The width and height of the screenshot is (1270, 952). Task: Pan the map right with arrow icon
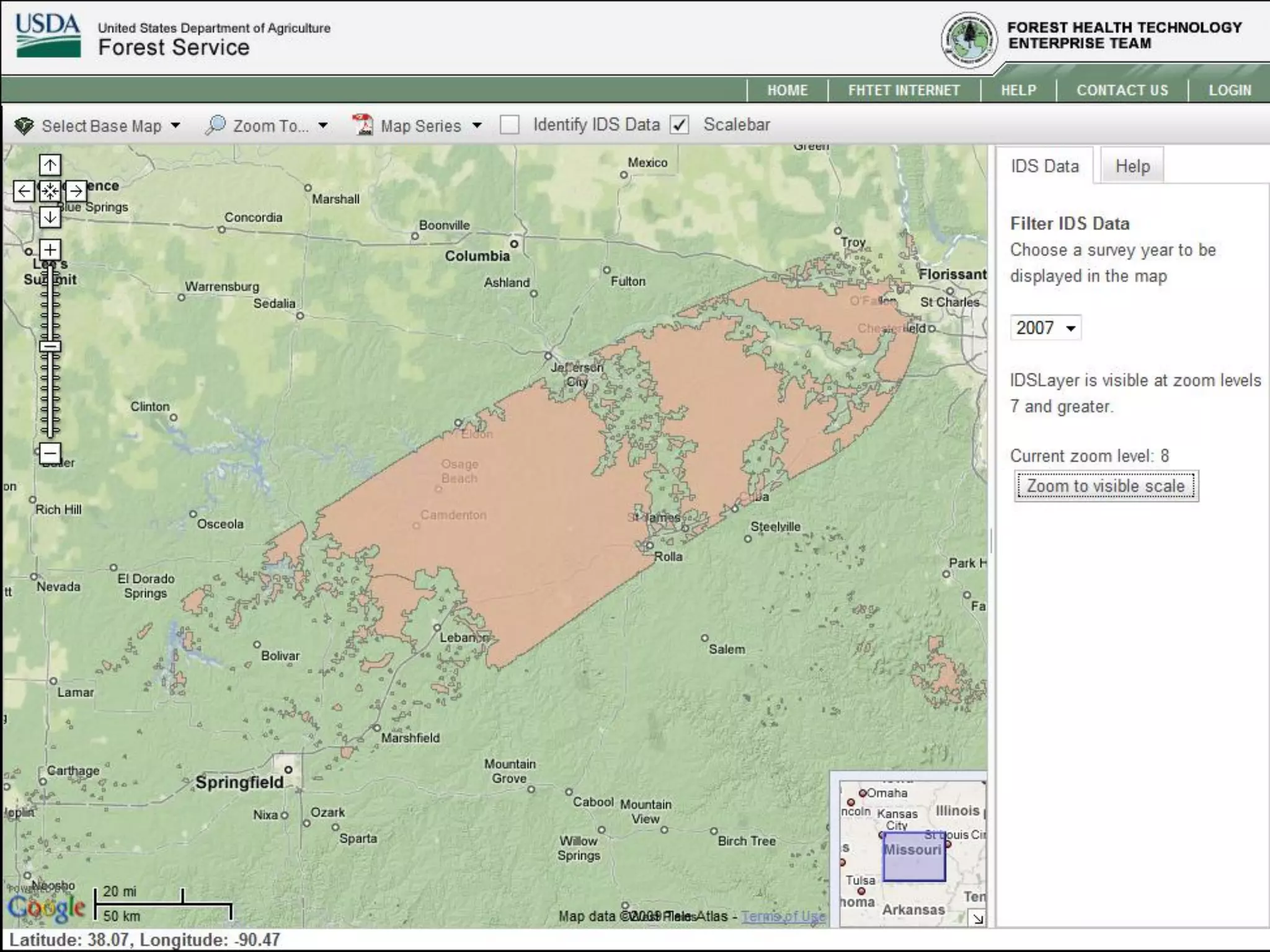76,191
